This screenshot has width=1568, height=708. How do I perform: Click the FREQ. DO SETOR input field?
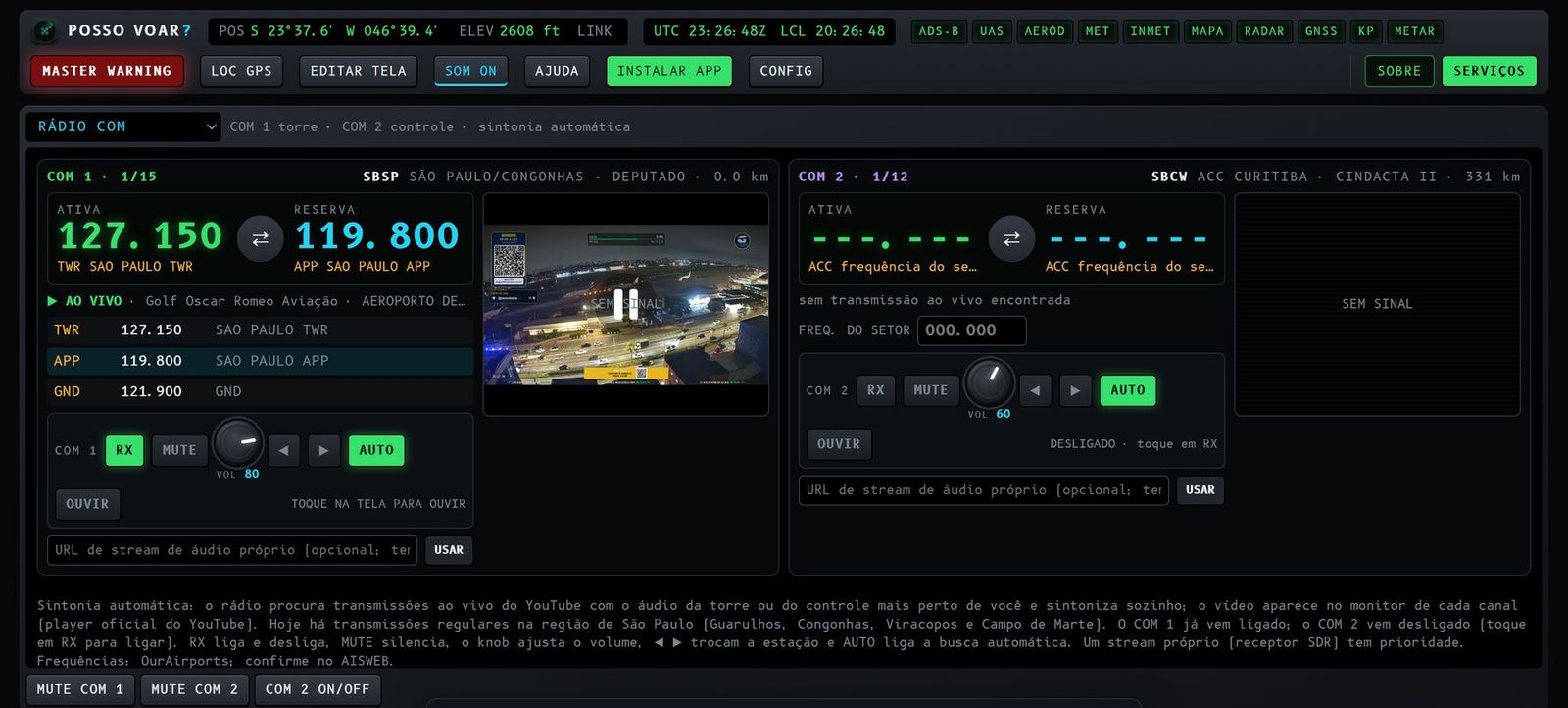[972, 330]
